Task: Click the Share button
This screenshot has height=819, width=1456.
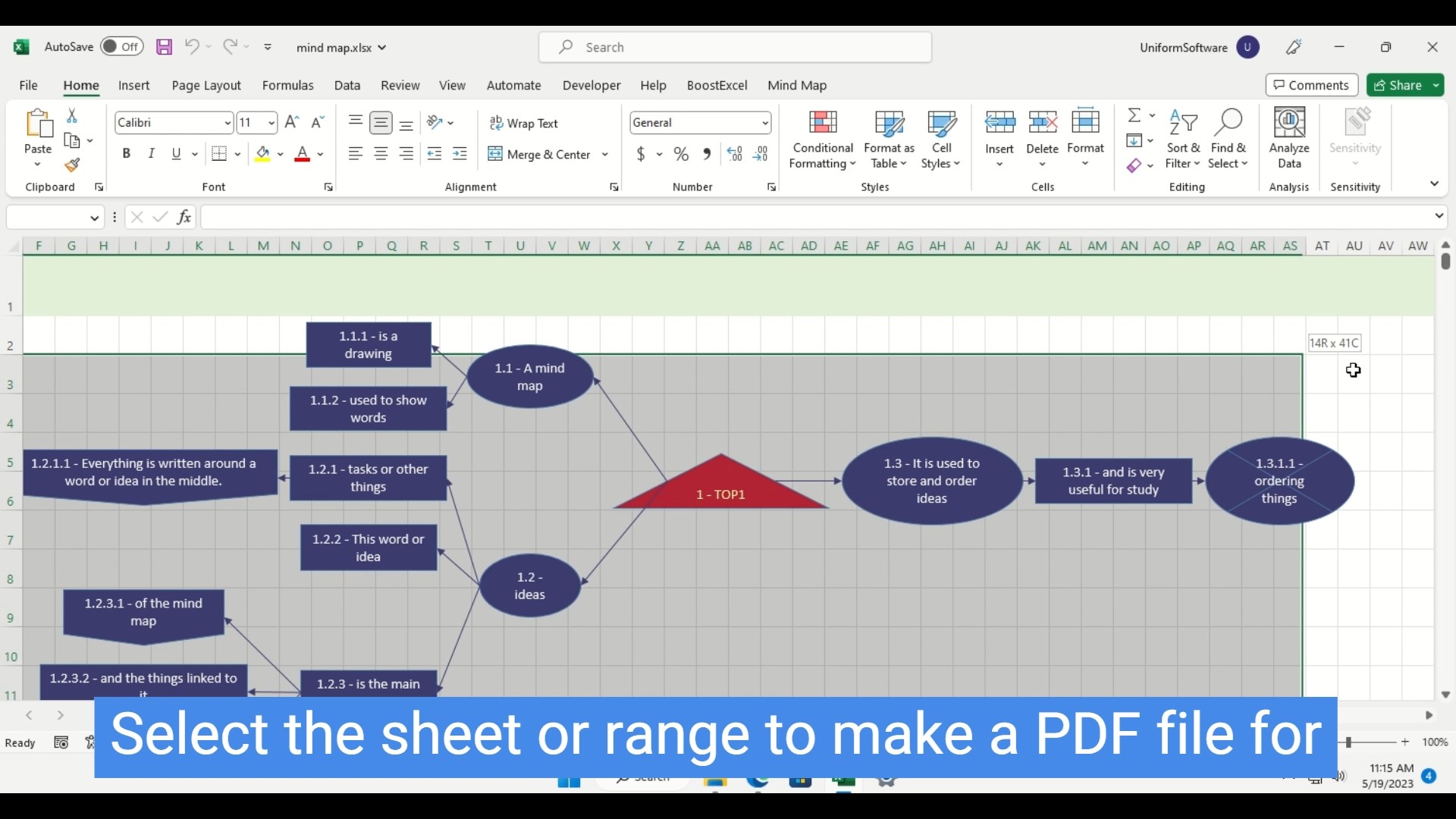Action: coord(1398,86)
